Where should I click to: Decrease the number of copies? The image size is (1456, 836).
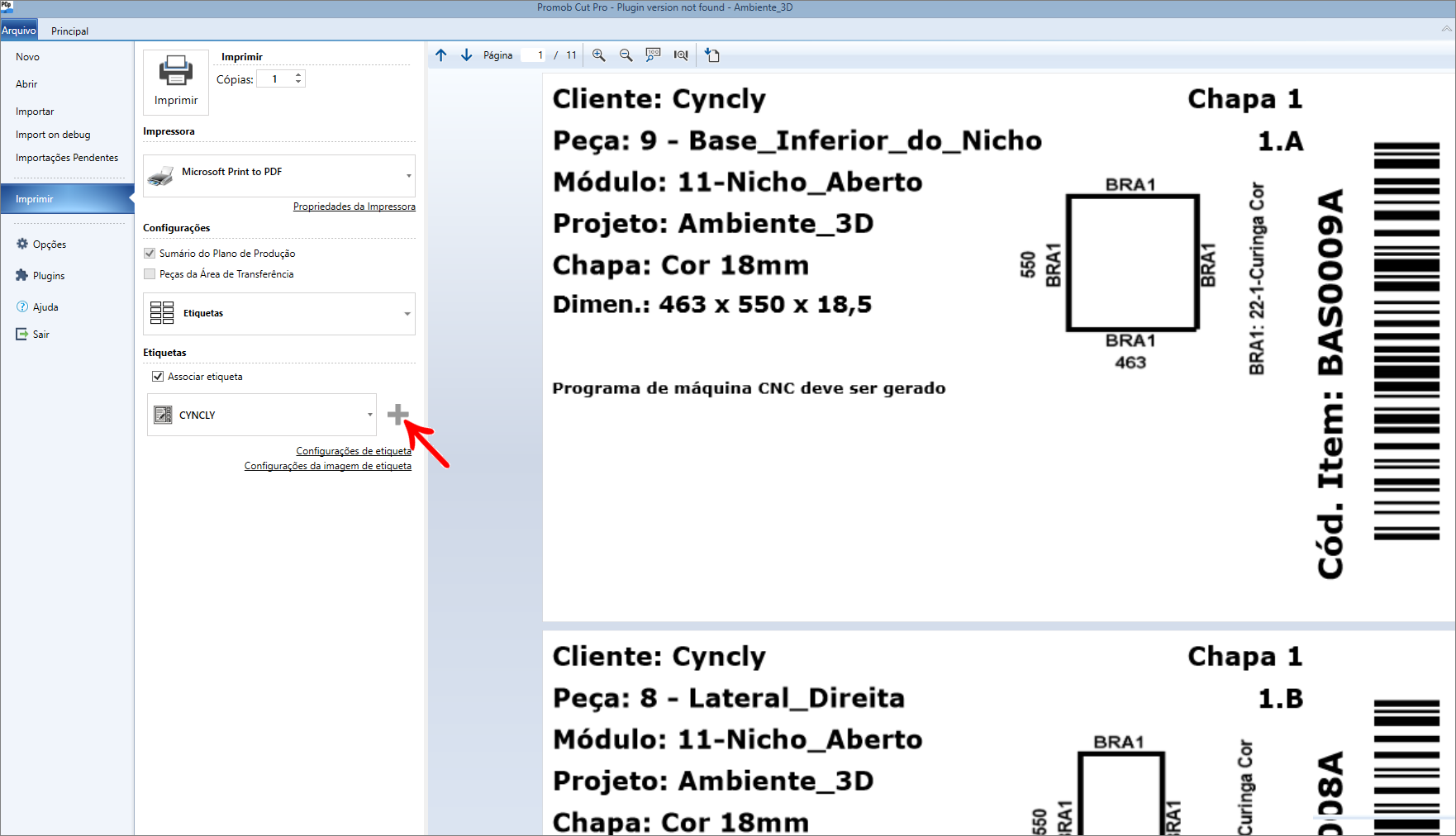tap(298, 83)
